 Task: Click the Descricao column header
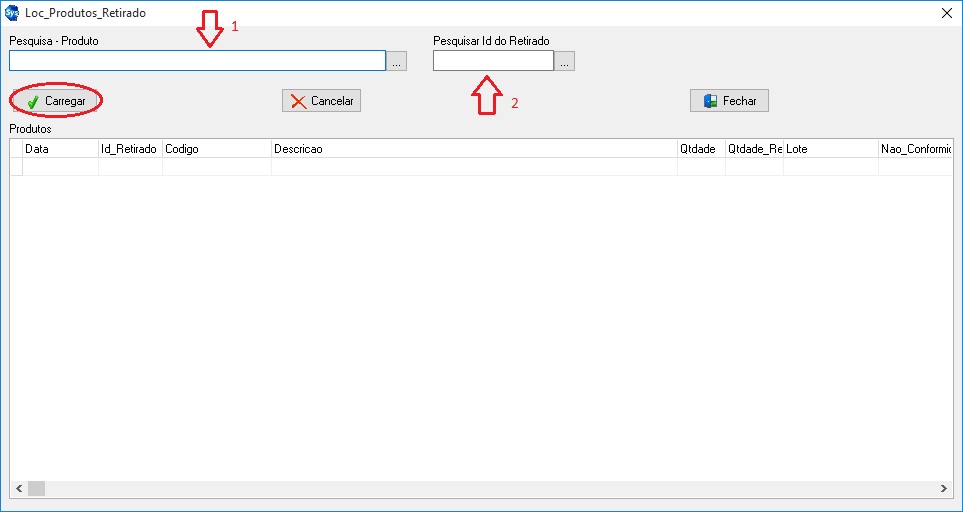coord(474,149)
